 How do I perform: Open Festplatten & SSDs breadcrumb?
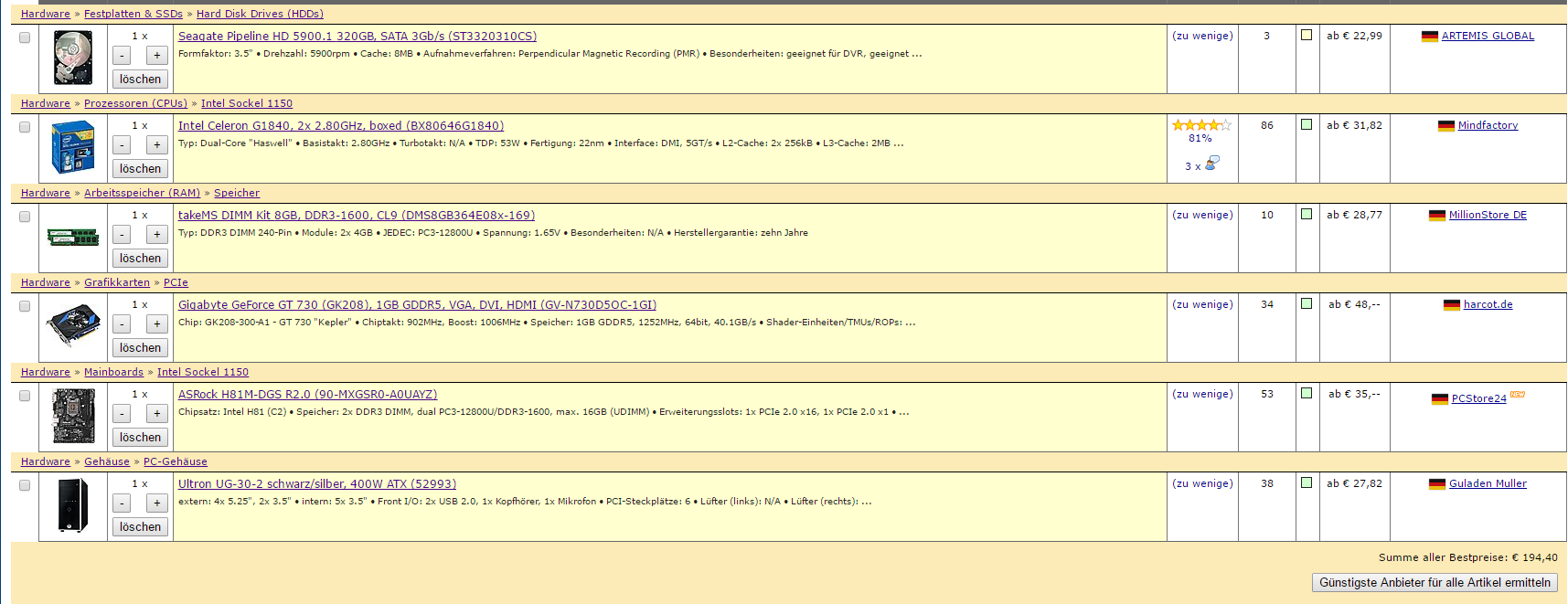pyautogui.click(x=133, y=14)
